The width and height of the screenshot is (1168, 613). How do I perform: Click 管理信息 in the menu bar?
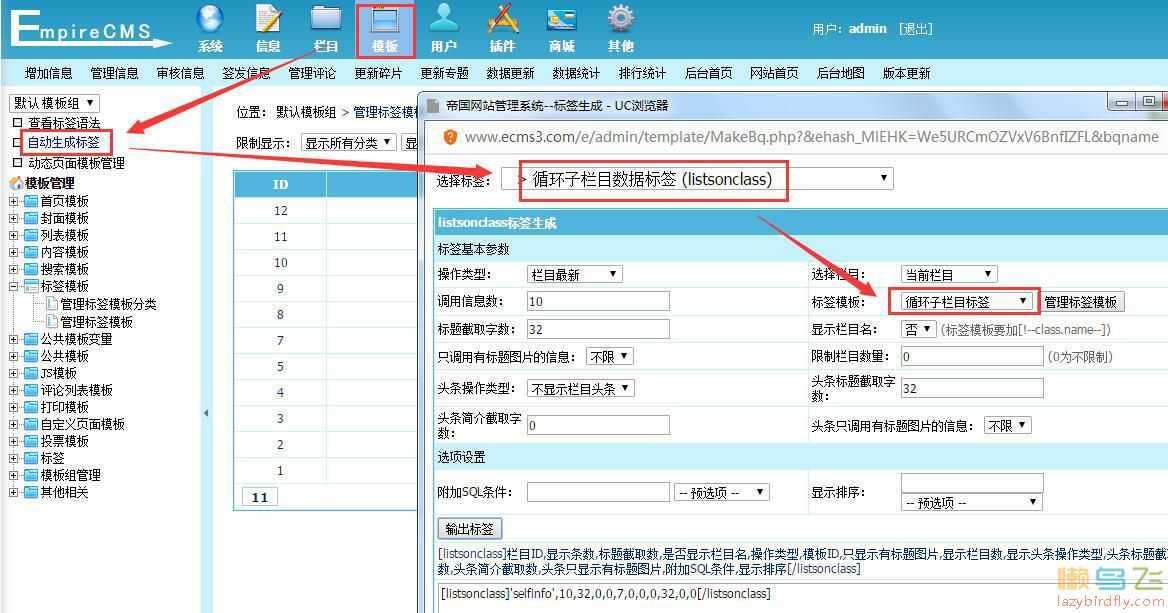114,73
